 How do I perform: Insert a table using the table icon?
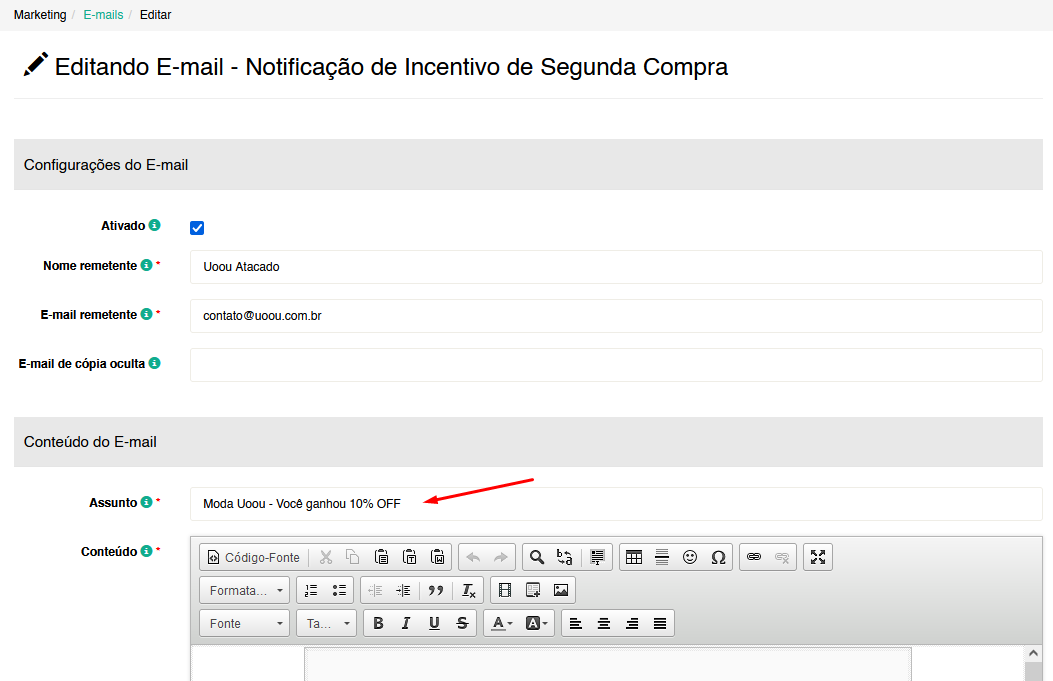tap(634, 557)
